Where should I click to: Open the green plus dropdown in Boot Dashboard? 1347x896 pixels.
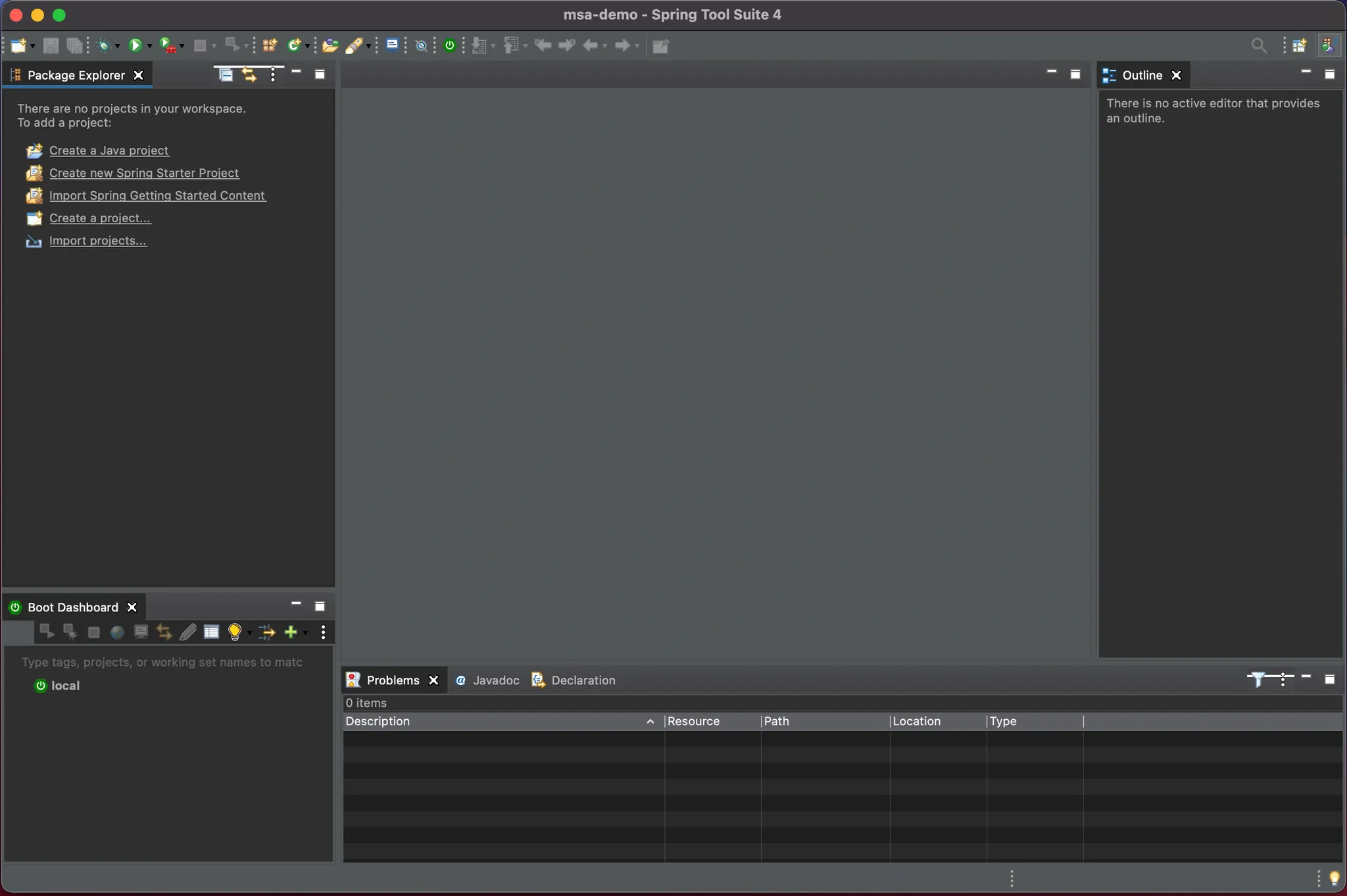tap(305, 632)
